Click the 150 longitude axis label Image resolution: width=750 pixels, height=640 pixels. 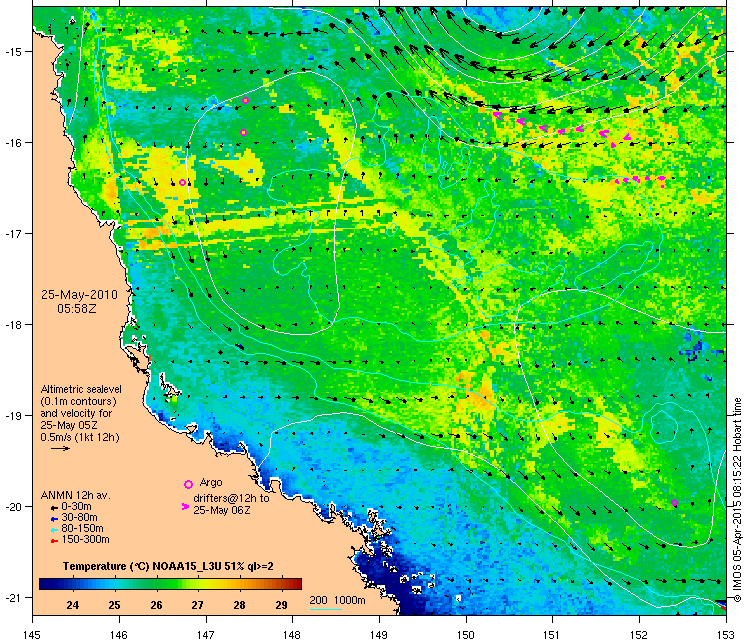coord(466,634)
